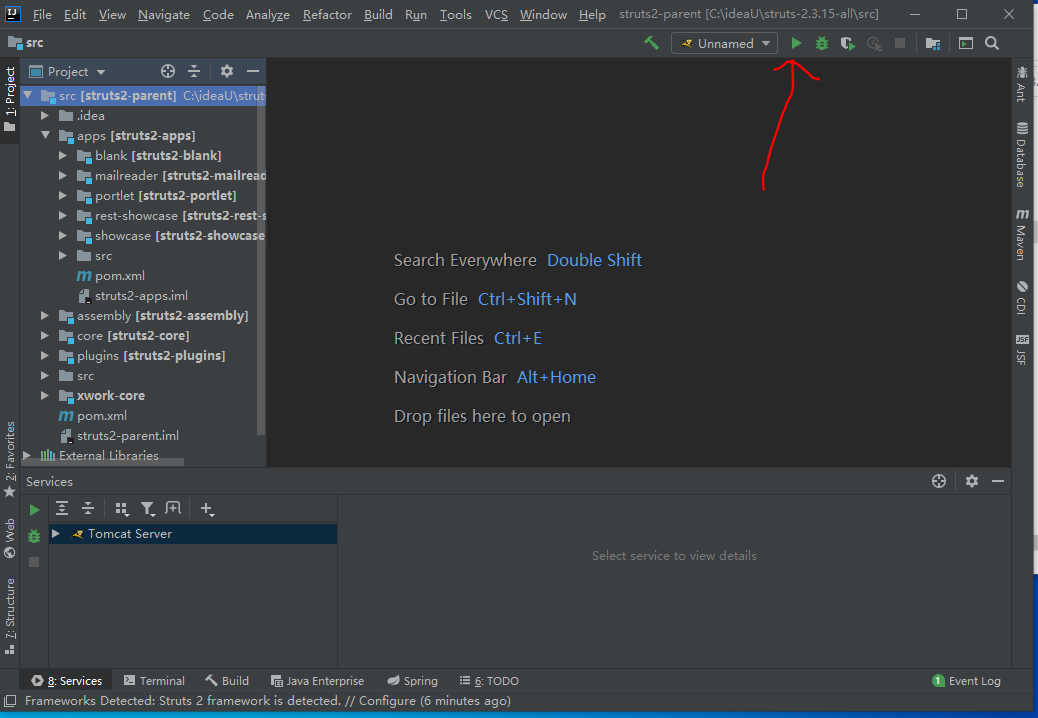Viewport: 1038px width, 718px height.
Task: Open the Event Log
Action: click(966, 680)
